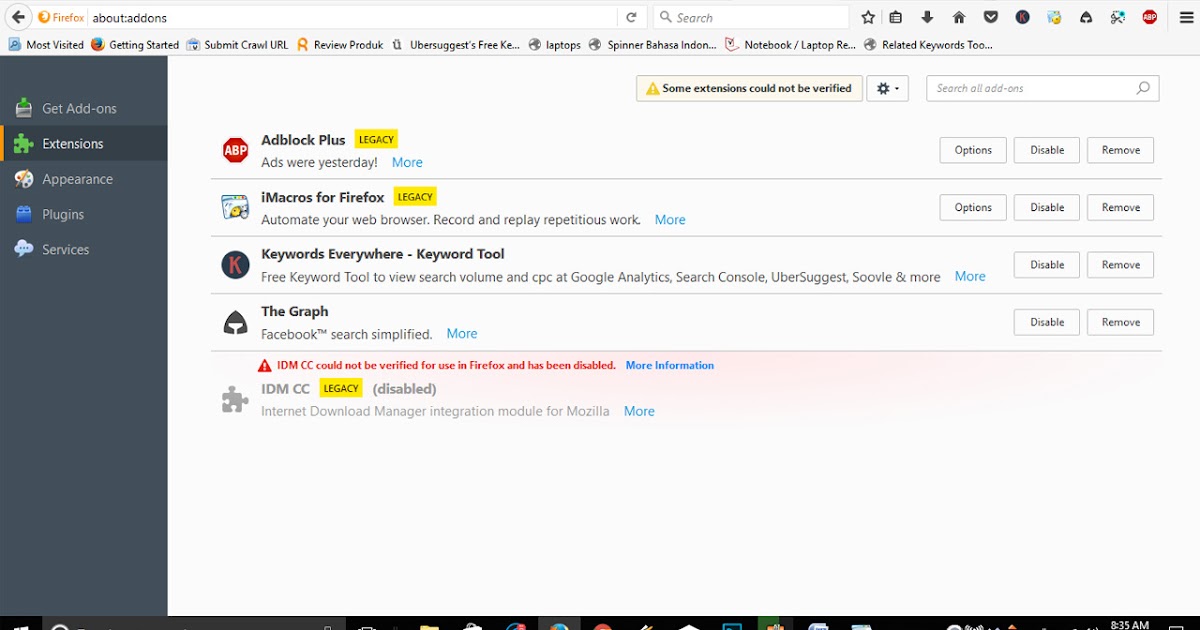Open the Downloads arrow icon
Viewport: 1200px width, 630px height.
[x=927, y=17]
